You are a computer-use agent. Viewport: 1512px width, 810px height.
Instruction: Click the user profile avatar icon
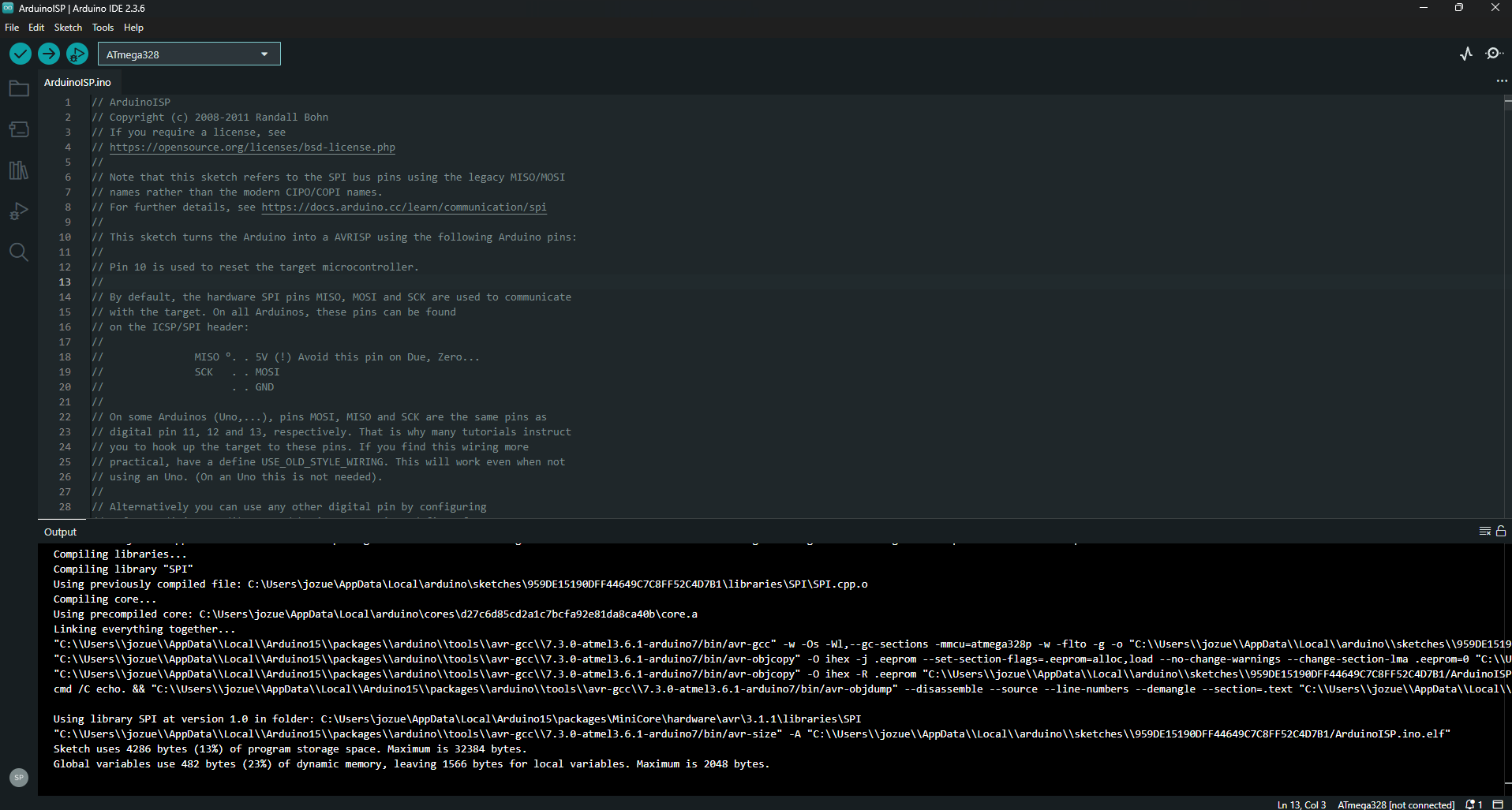point(19,778)
